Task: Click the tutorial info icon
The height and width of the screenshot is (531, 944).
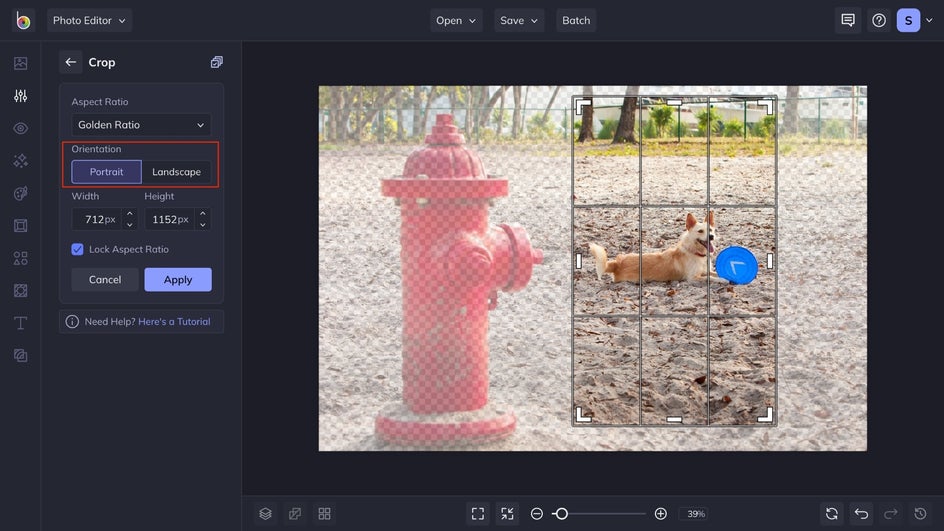Action: [x=72, y=321]
